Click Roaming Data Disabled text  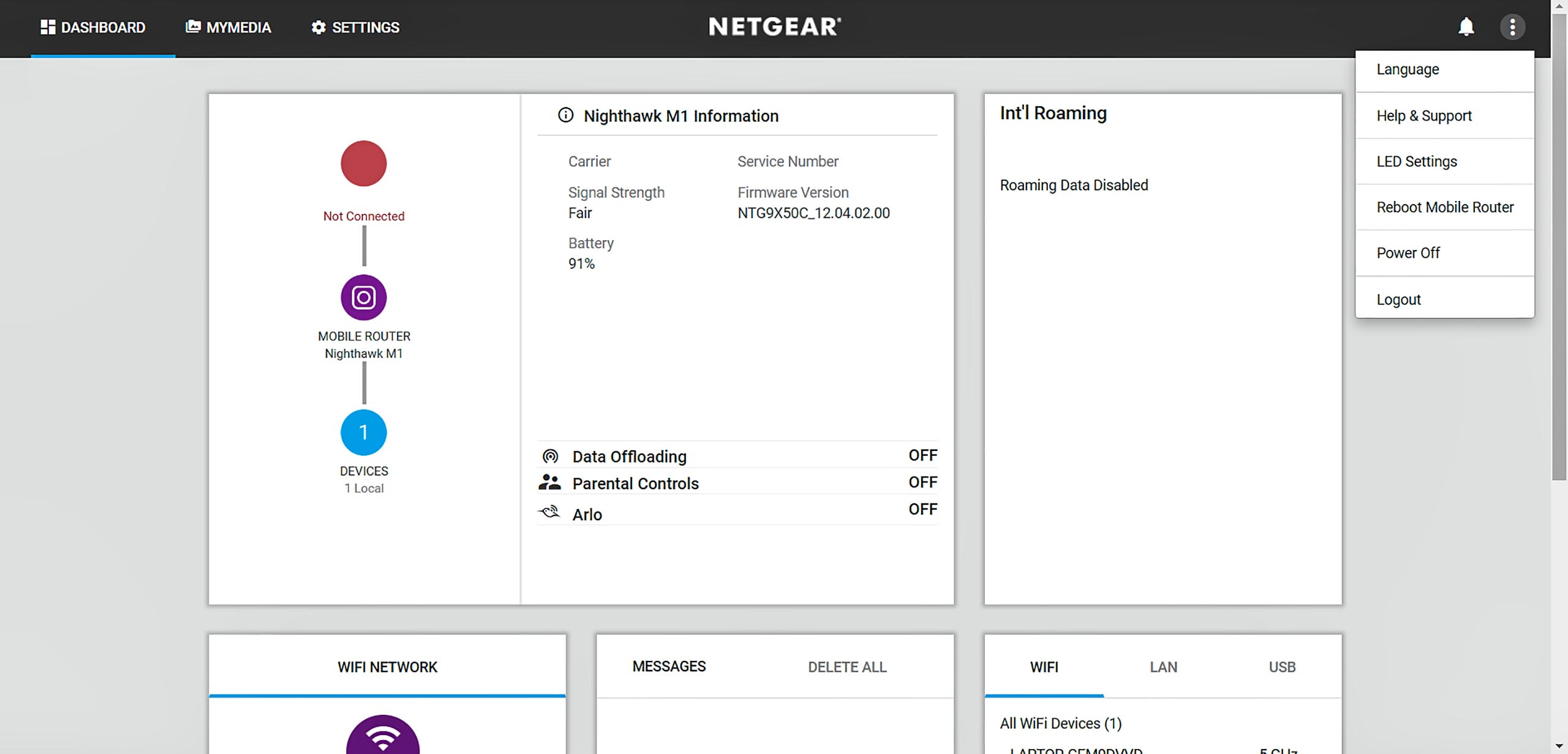pos(1074,185)
